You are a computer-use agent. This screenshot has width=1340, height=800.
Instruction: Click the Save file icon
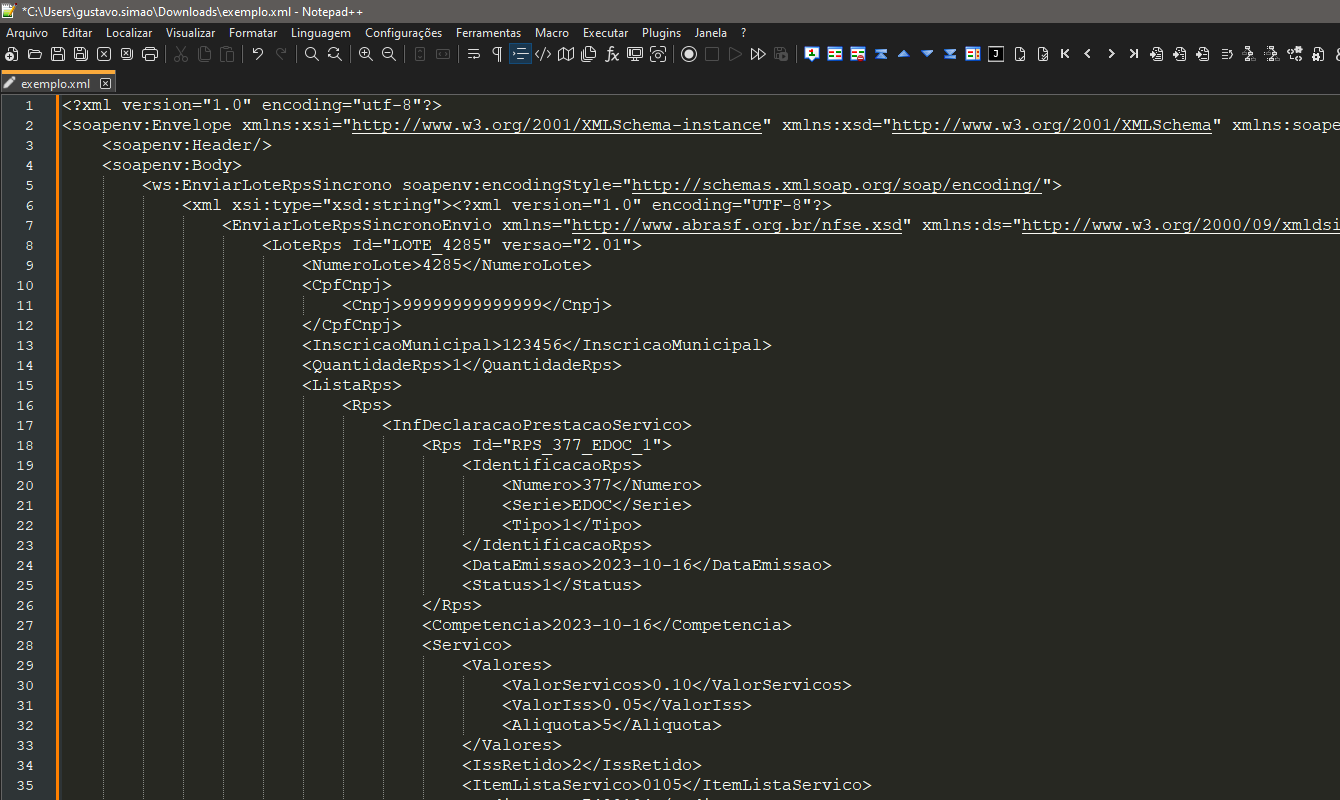pyautogui.click(x=58, y=54)
